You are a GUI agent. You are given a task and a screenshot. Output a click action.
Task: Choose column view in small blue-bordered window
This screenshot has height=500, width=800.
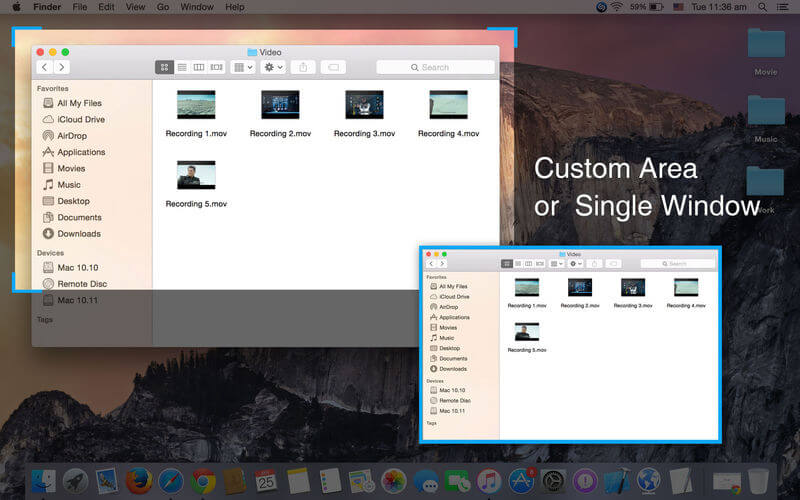pos(529,264)
